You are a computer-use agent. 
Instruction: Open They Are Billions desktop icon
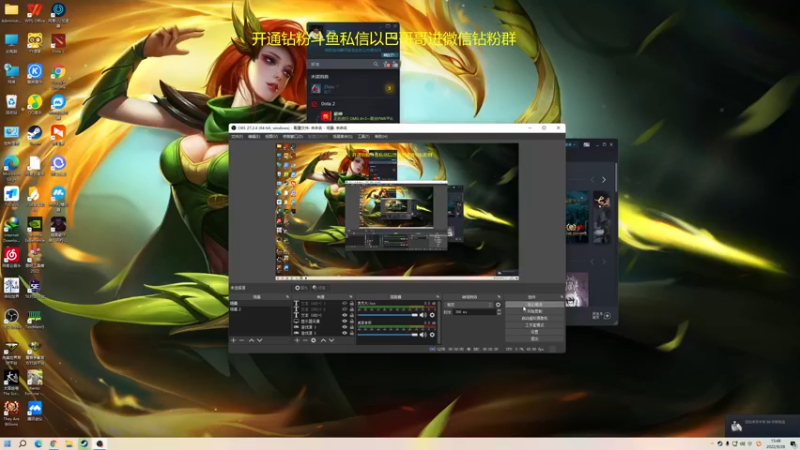[x=11, y=411]
